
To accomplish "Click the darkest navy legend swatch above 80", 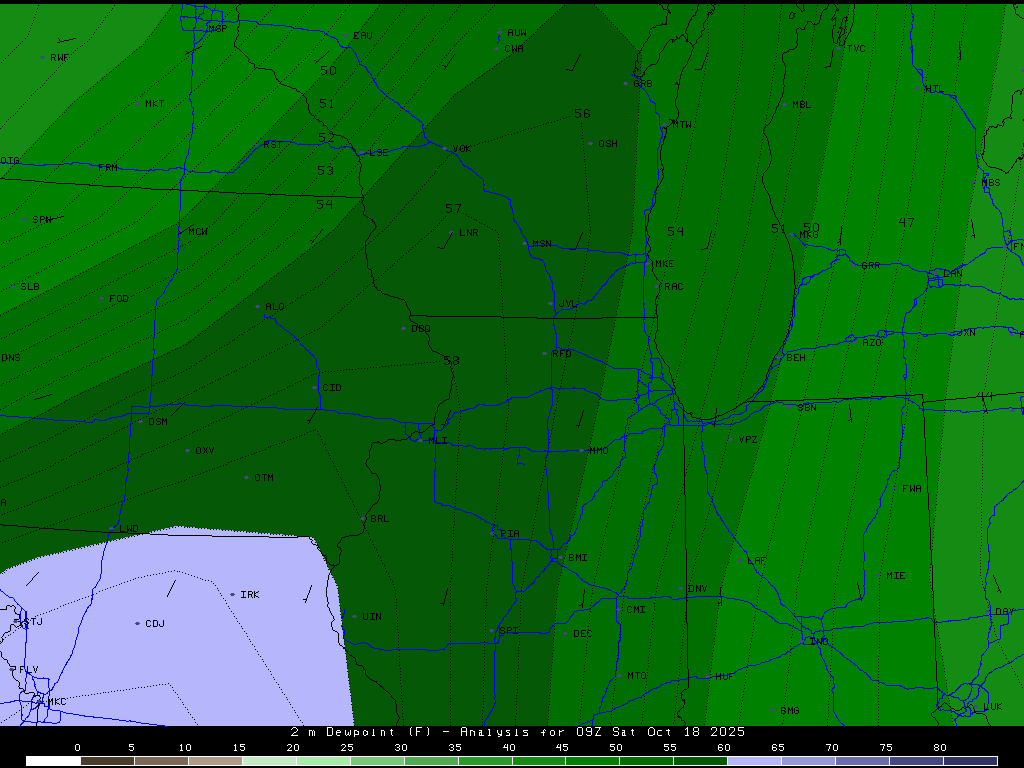I will (x=970, y=761).
